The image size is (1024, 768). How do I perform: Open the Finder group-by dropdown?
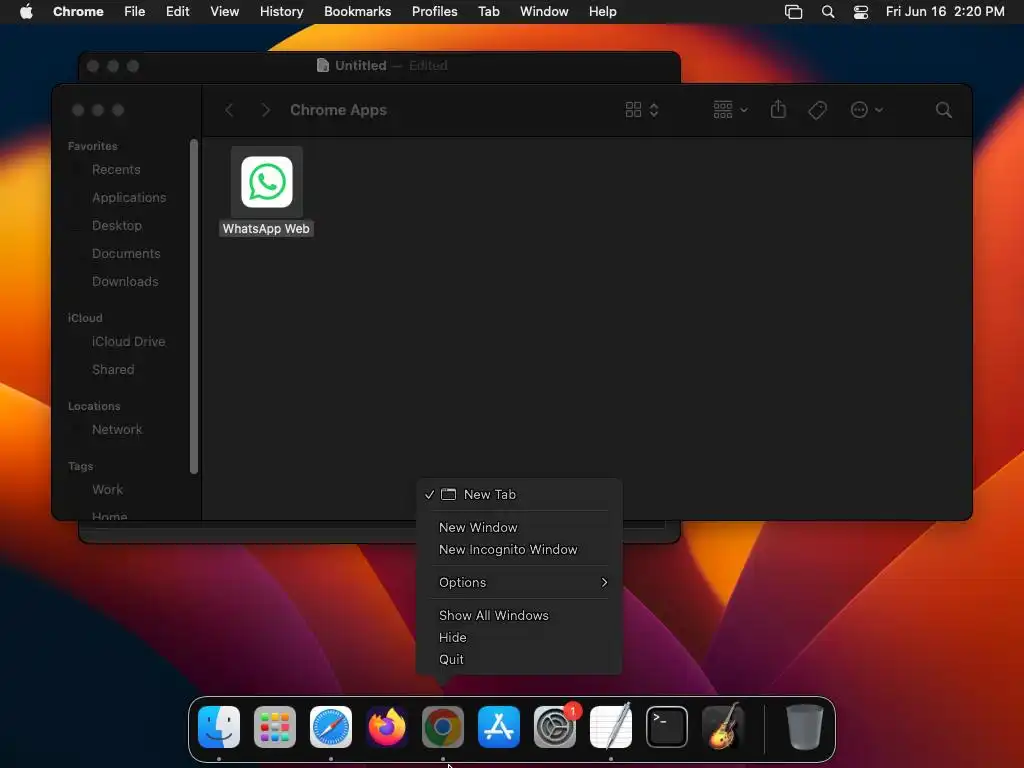tap(730, 110)
